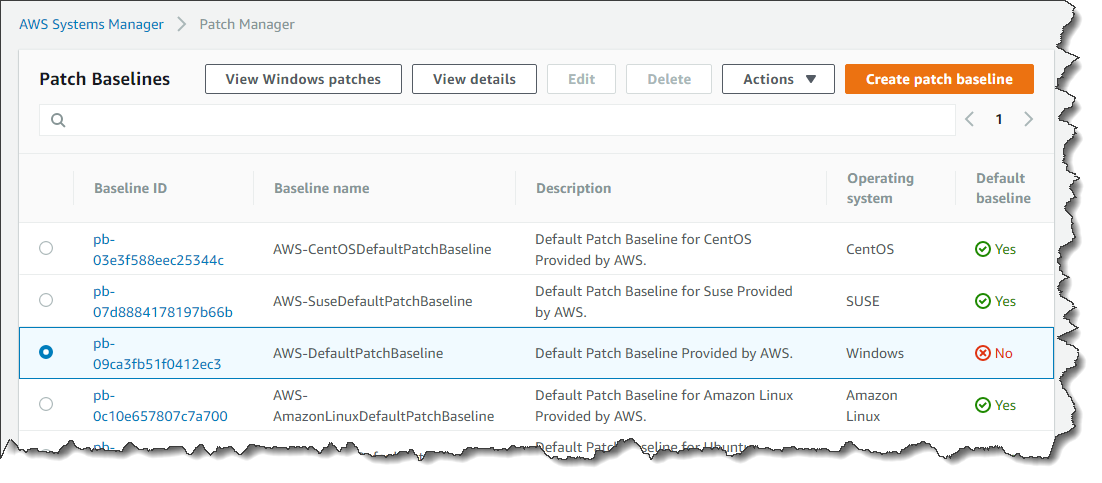Open View details for selected baseline

pyautogui.click(x=474, y=79)
